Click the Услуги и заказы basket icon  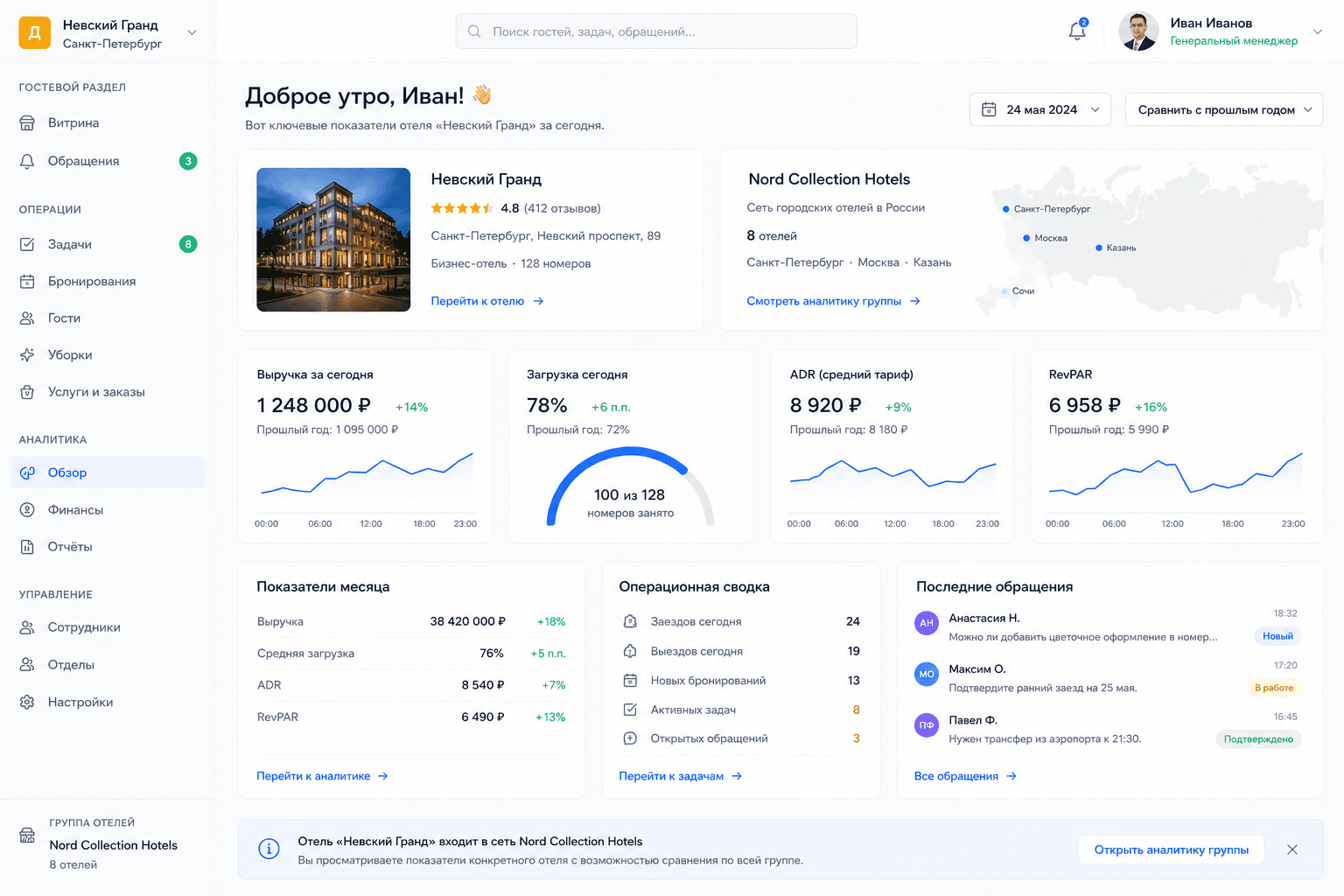pos(27,392)
